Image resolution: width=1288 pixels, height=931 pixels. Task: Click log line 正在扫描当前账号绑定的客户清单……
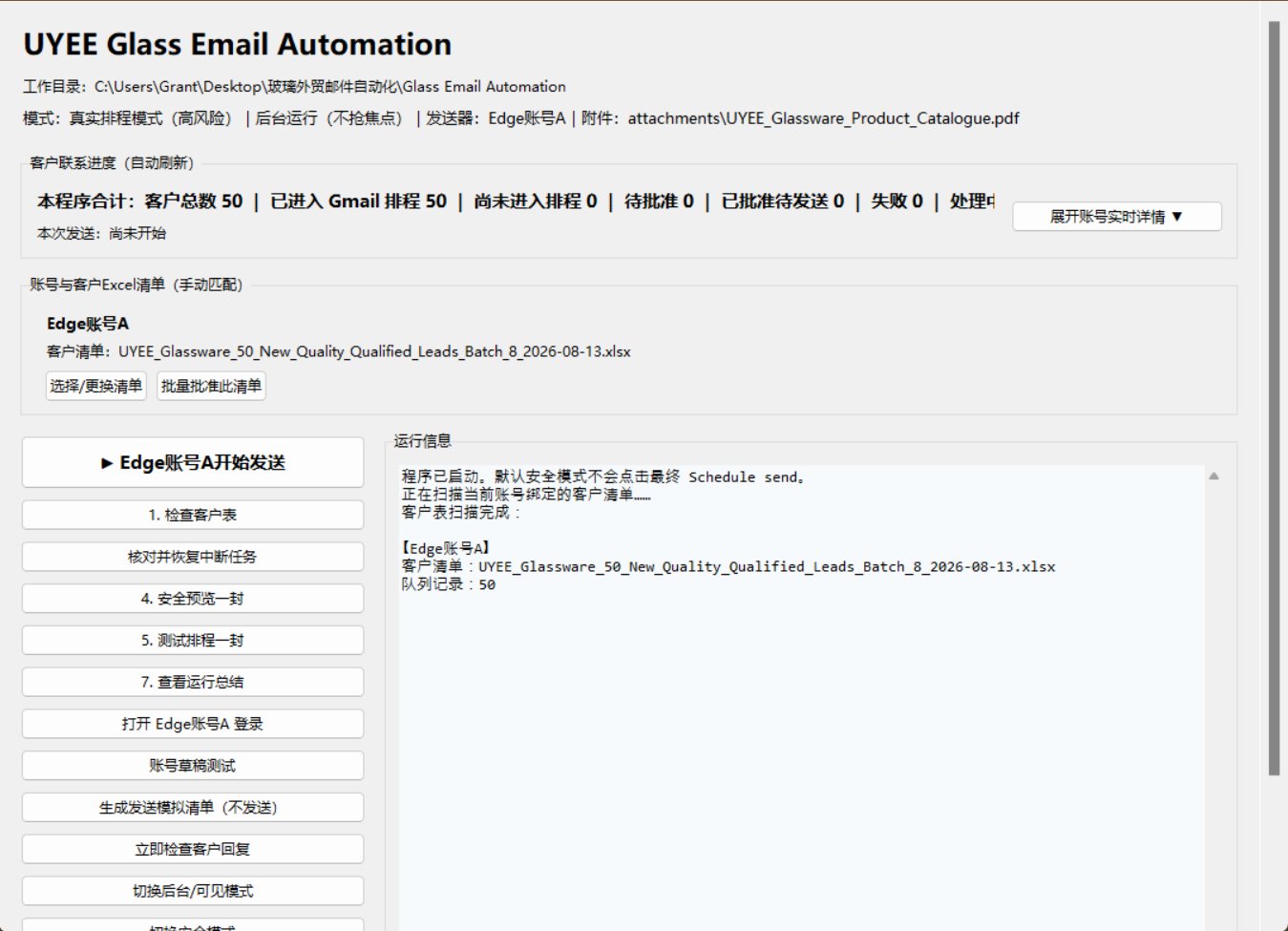pyautogui.click(x=526, y=495)
